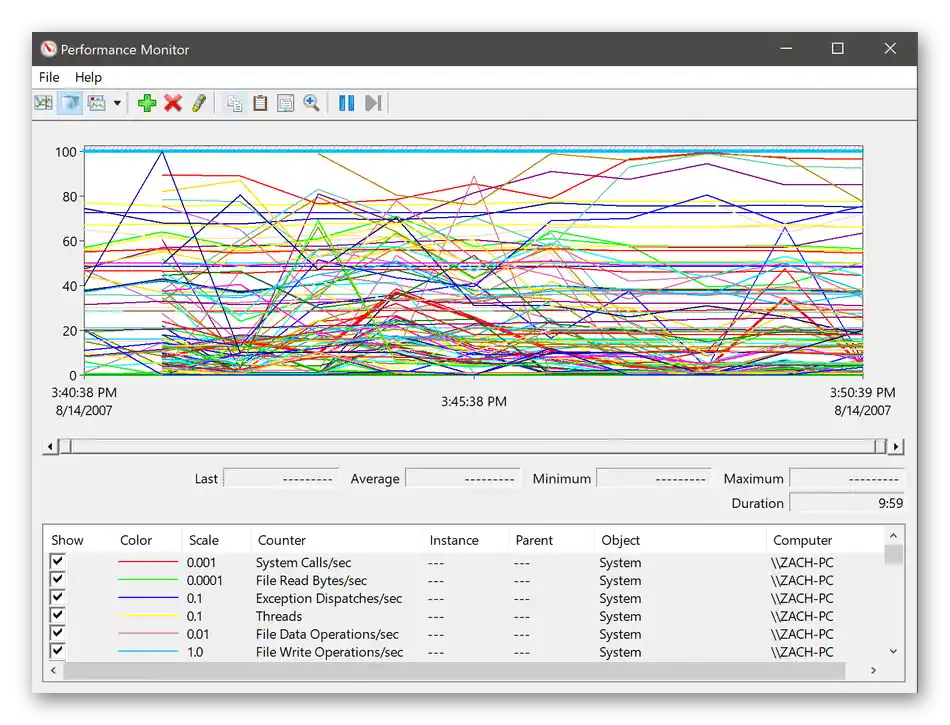This screenshot has height=725, width=950.
Task: Click the Object column header
Action: pos(620,540)
